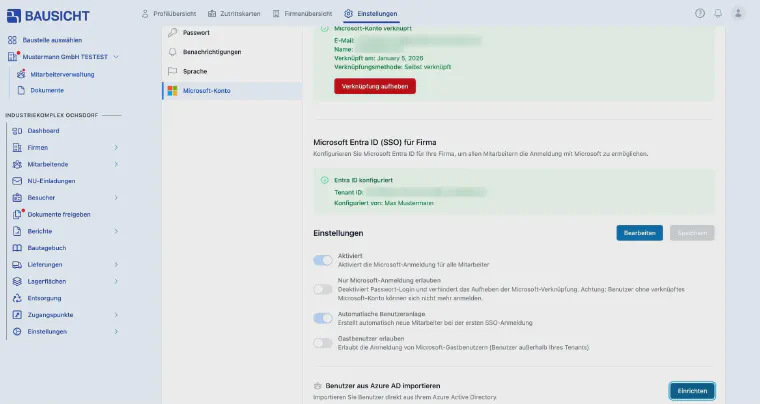Click the Bautagebuch book icon
Viewport: 760px width, 404px height.
[17, 248]
